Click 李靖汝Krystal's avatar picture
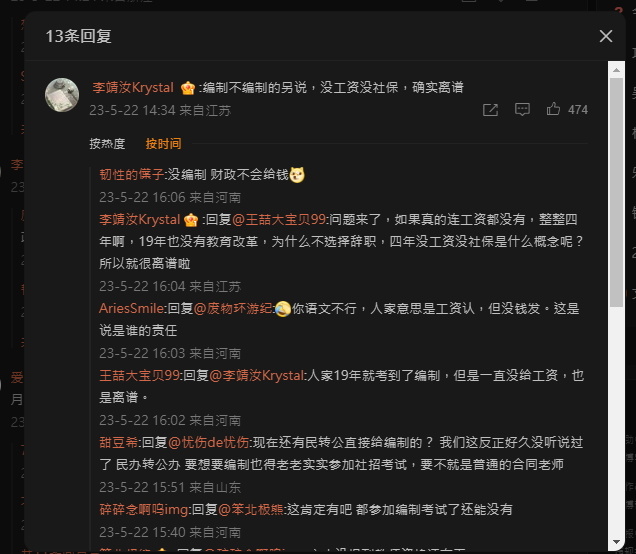636x554 pixels. (x=62, y=95)
